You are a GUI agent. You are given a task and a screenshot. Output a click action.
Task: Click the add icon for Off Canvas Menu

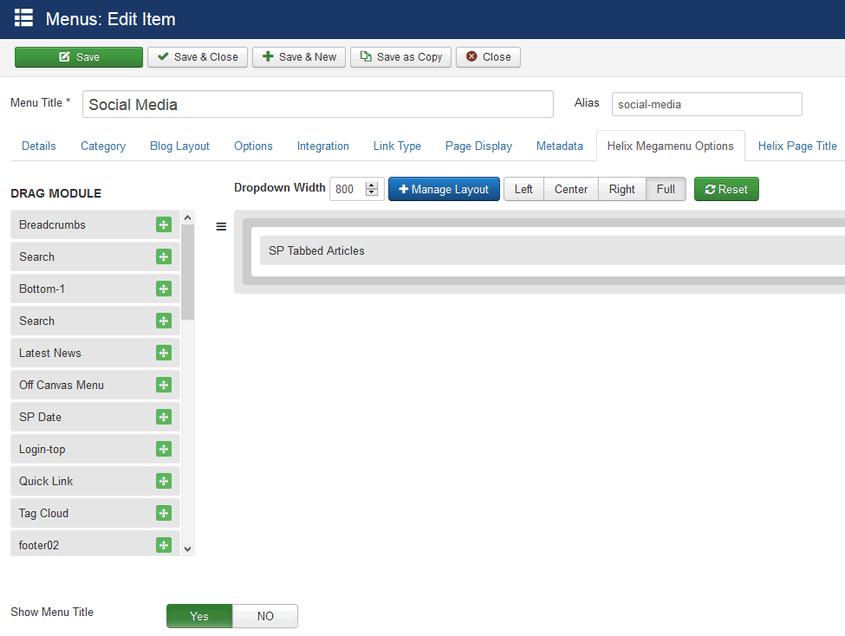tap(164, 385)
